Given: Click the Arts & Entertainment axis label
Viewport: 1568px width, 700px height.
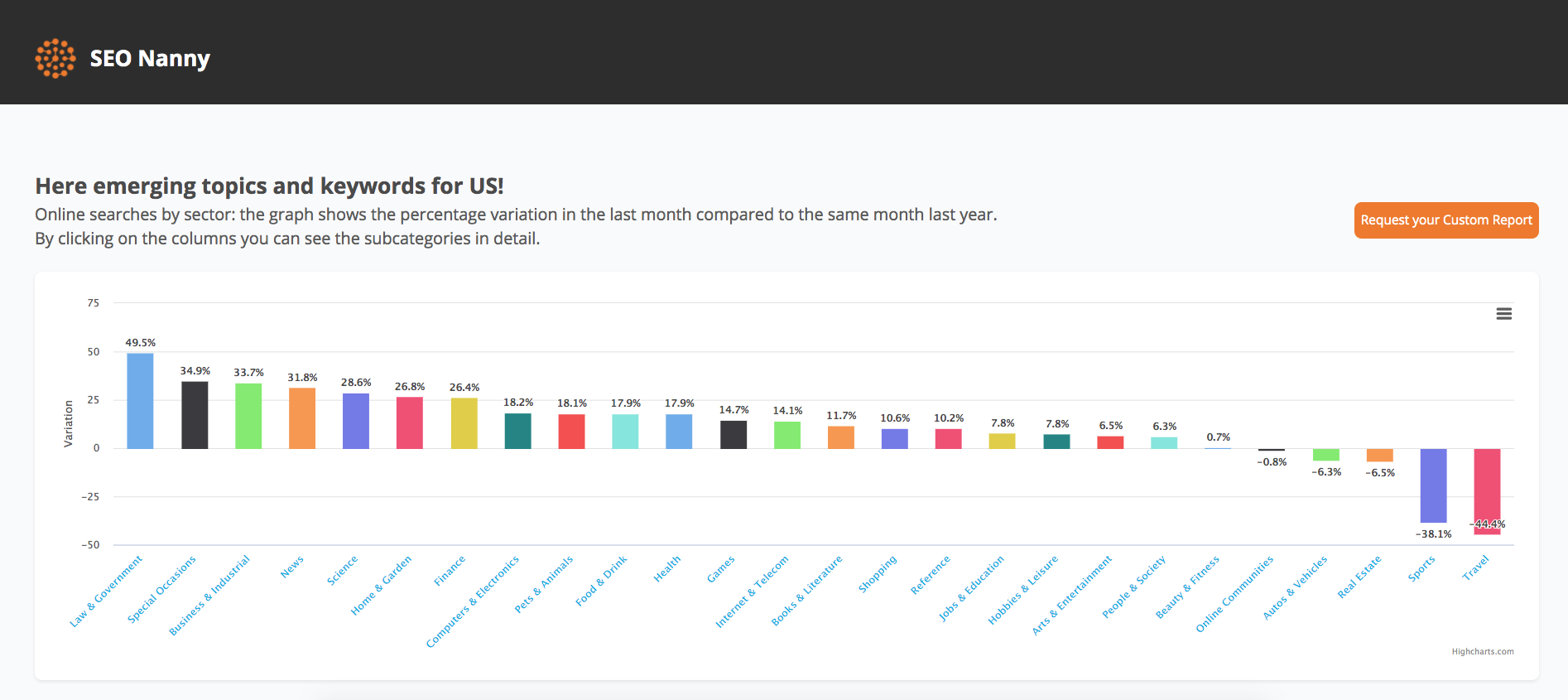Looking at the screenshot, I should (x=1072, y=595).
